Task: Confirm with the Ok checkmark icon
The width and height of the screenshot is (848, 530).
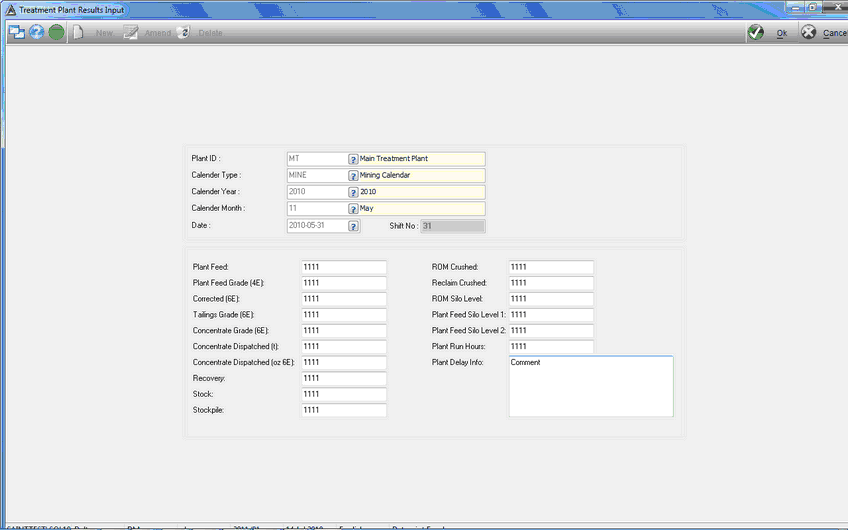Action: coord(756,32)
